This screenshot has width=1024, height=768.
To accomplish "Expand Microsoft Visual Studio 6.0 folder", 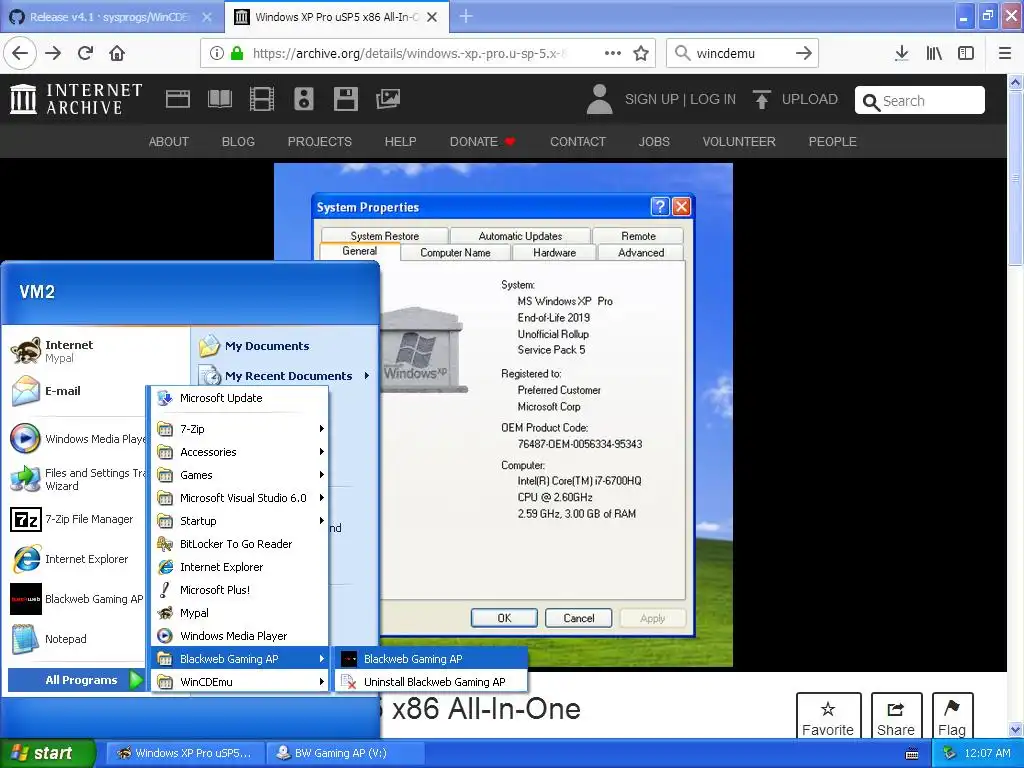I will pos(241,498).
